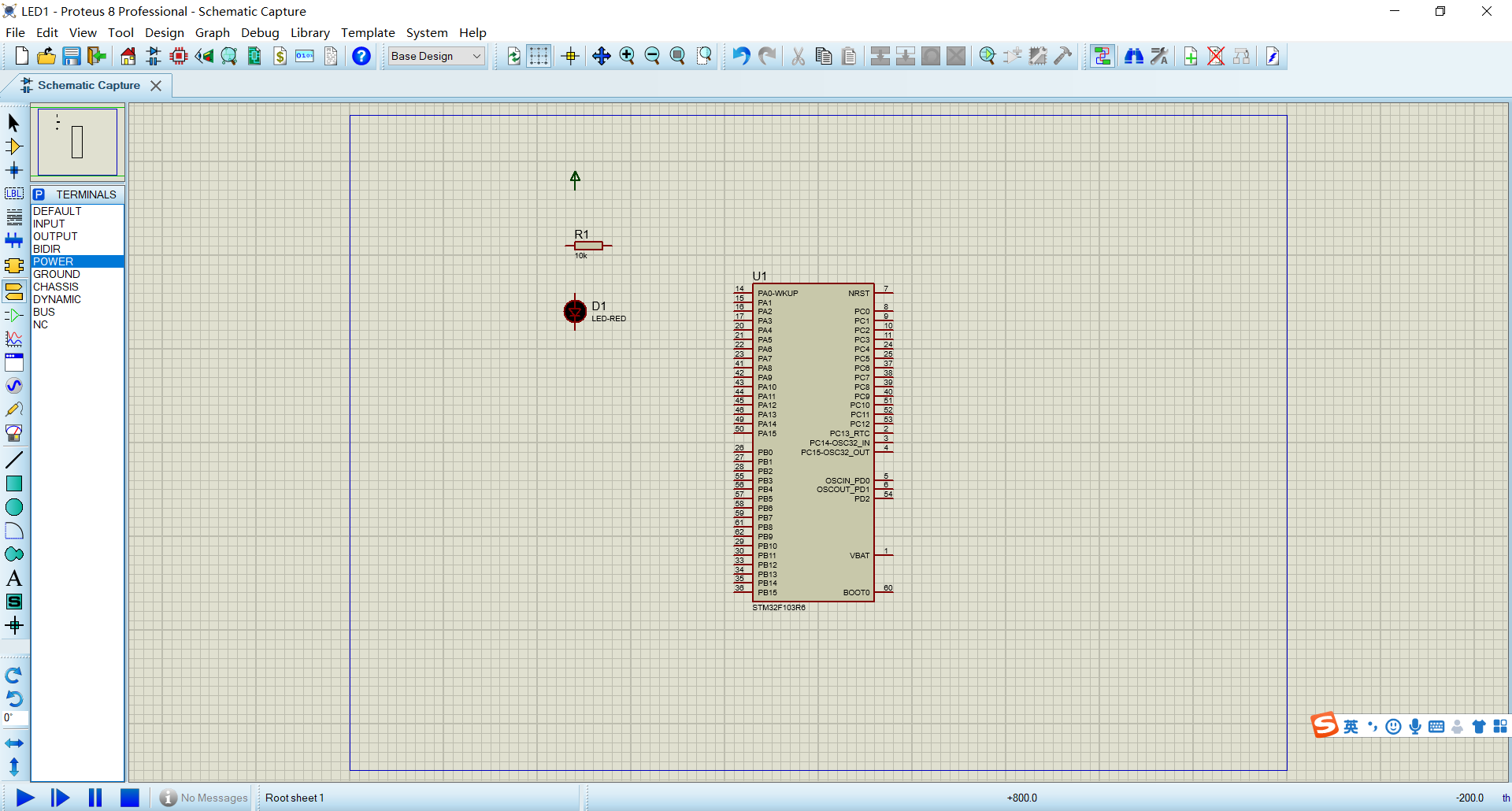The width and height of the screenshot is (1512, 811).
Task: Toggle the grid display button
Action: tap(539, 56)
